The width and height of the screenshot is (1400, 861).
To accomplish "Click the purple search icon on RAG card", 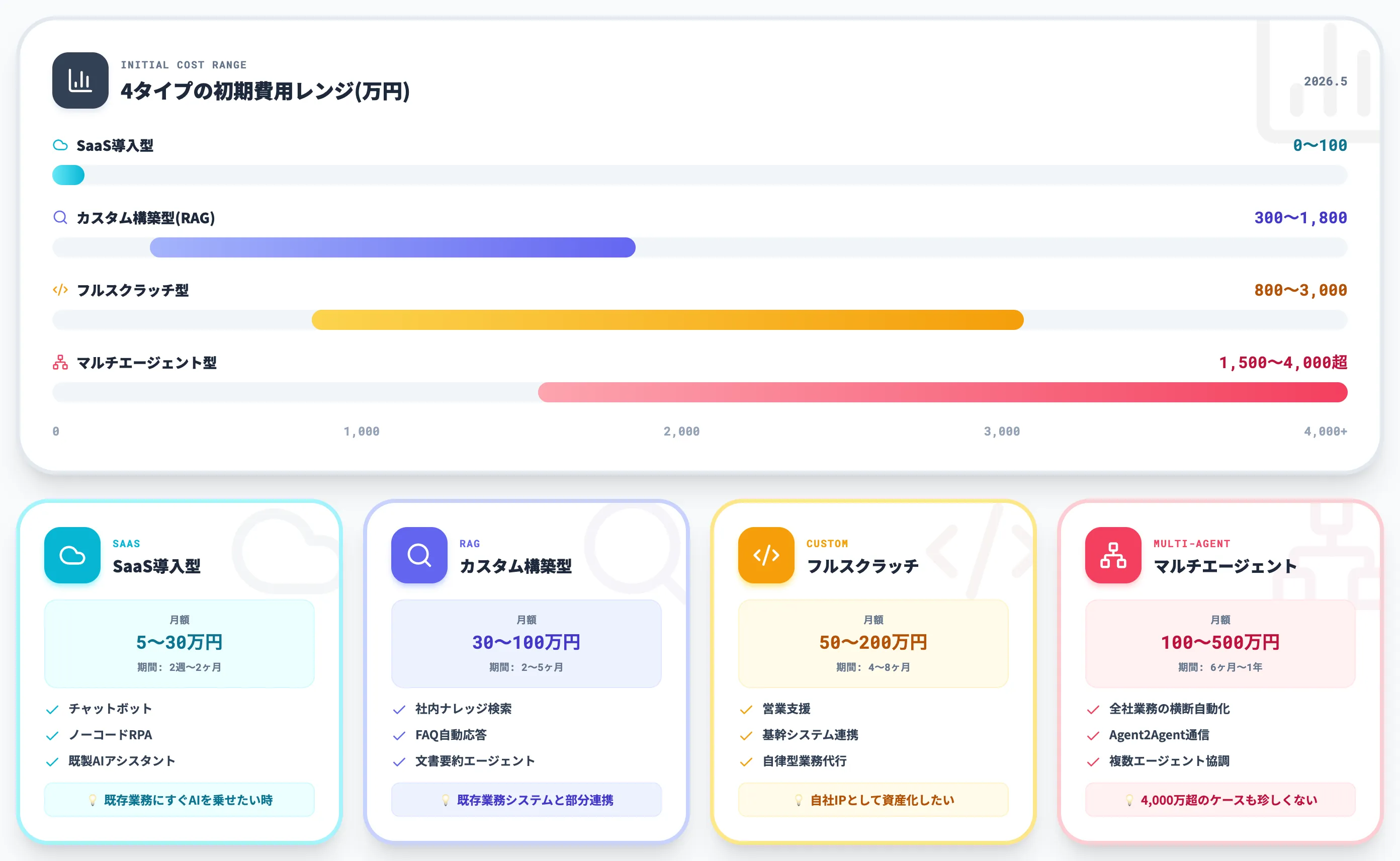I will tap(419, 555).
